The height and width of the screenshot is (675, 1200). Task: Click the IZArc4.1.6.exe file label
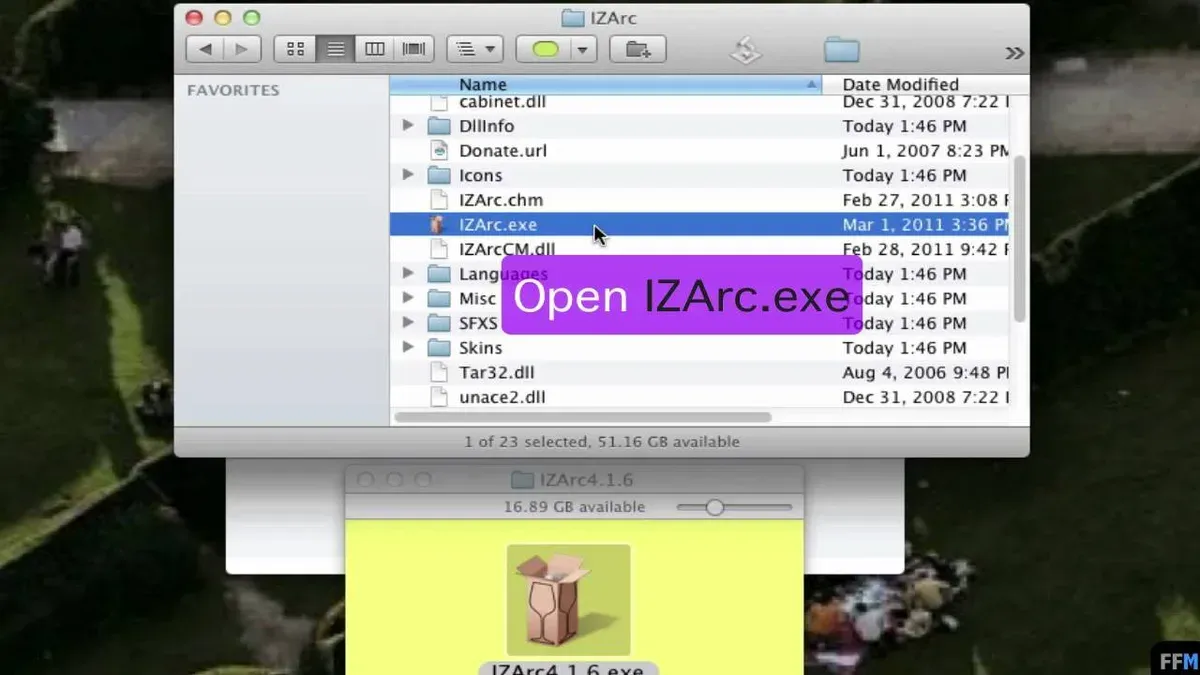tap(569, 669)
